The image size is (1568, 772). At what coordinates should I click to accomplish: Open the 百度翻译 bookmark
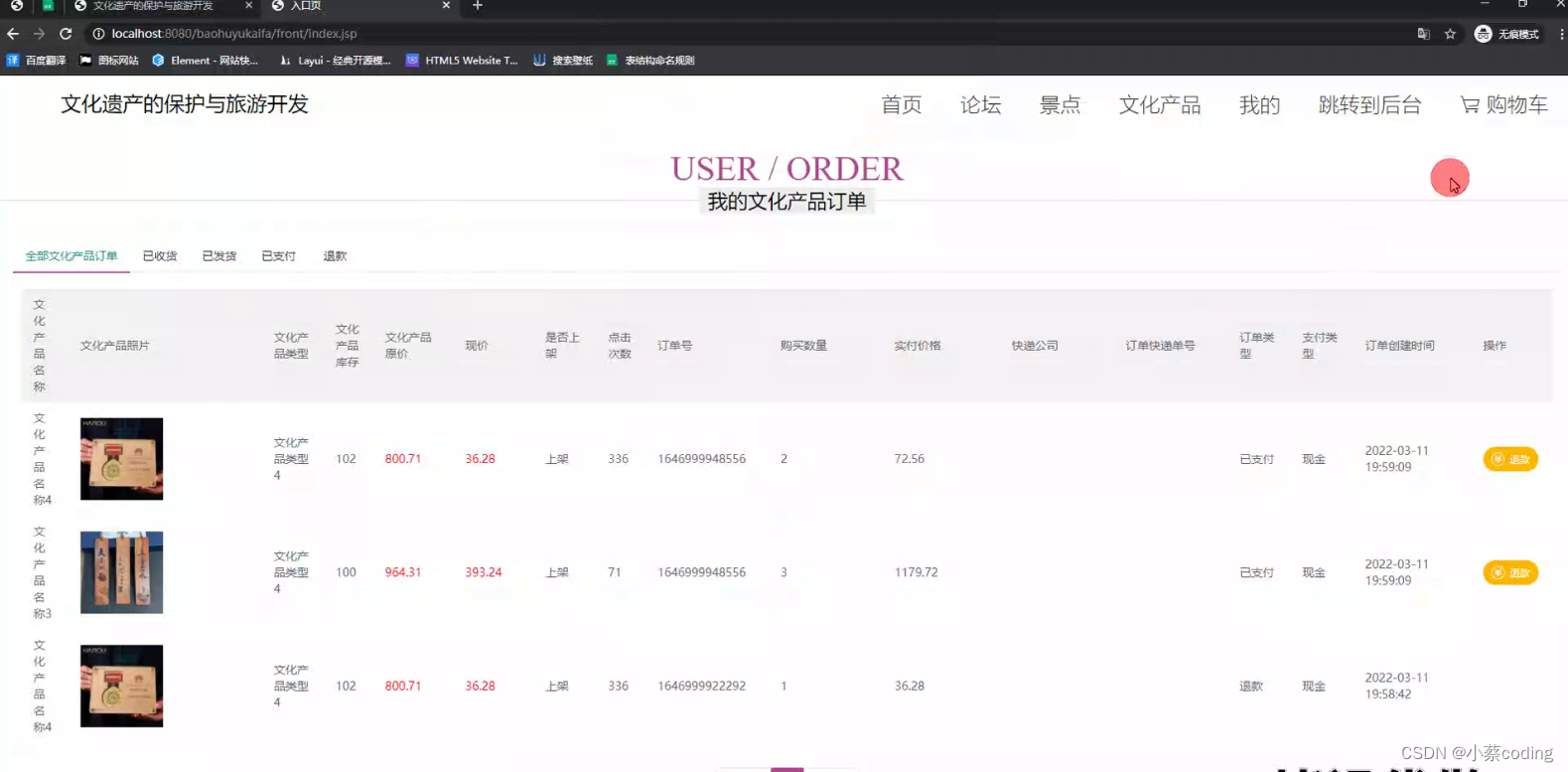tap(36, 61)
